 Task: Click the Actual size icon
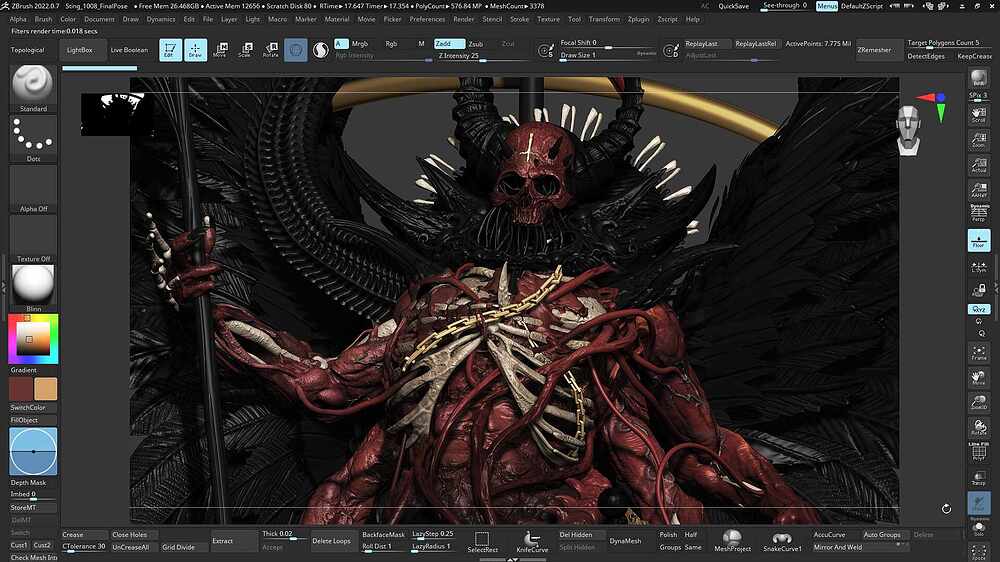coord(978,165)
